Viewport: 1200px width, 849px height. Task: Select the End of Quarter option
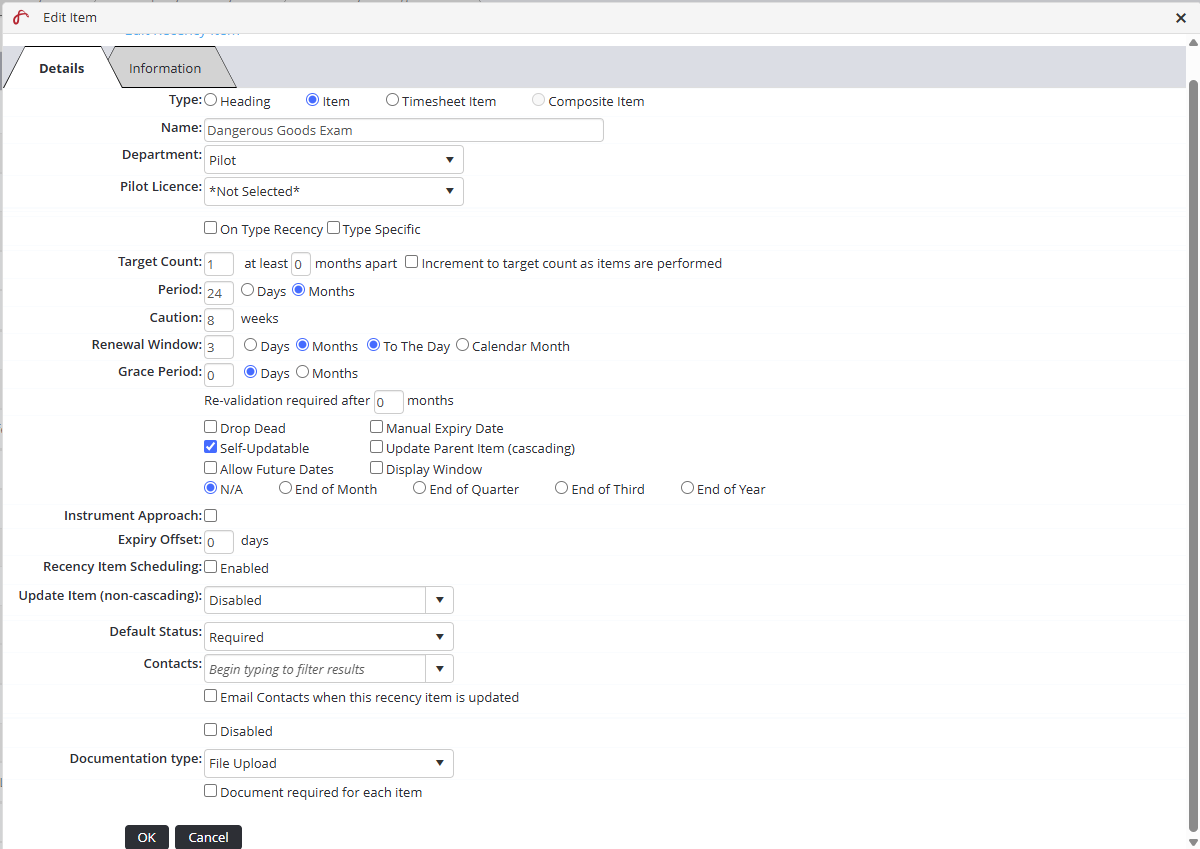pos(420,488)
